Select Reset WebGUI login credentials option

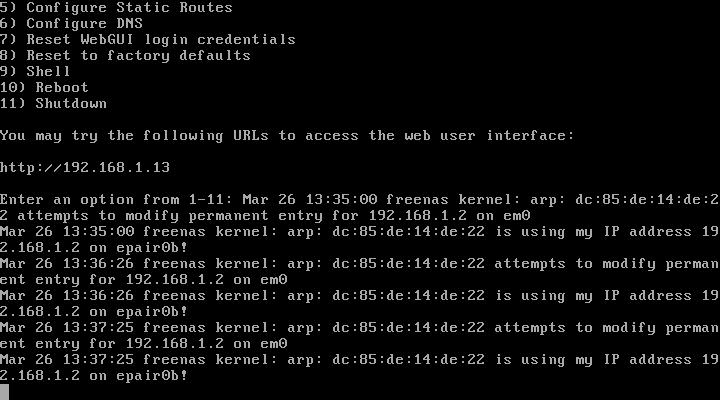coord(148,39)
